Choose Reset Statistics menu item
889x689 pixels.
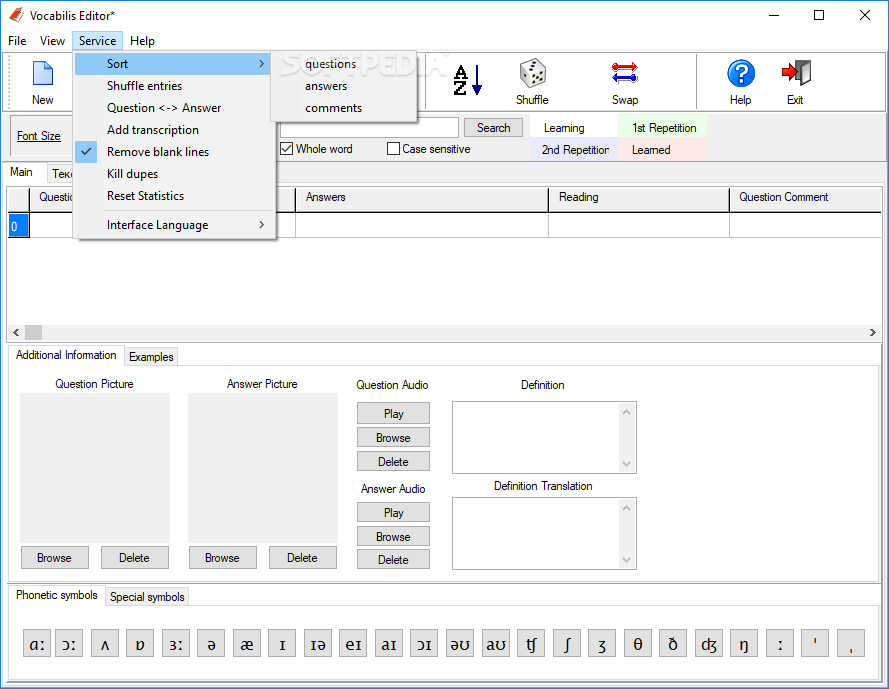click(x=174, y=196)
